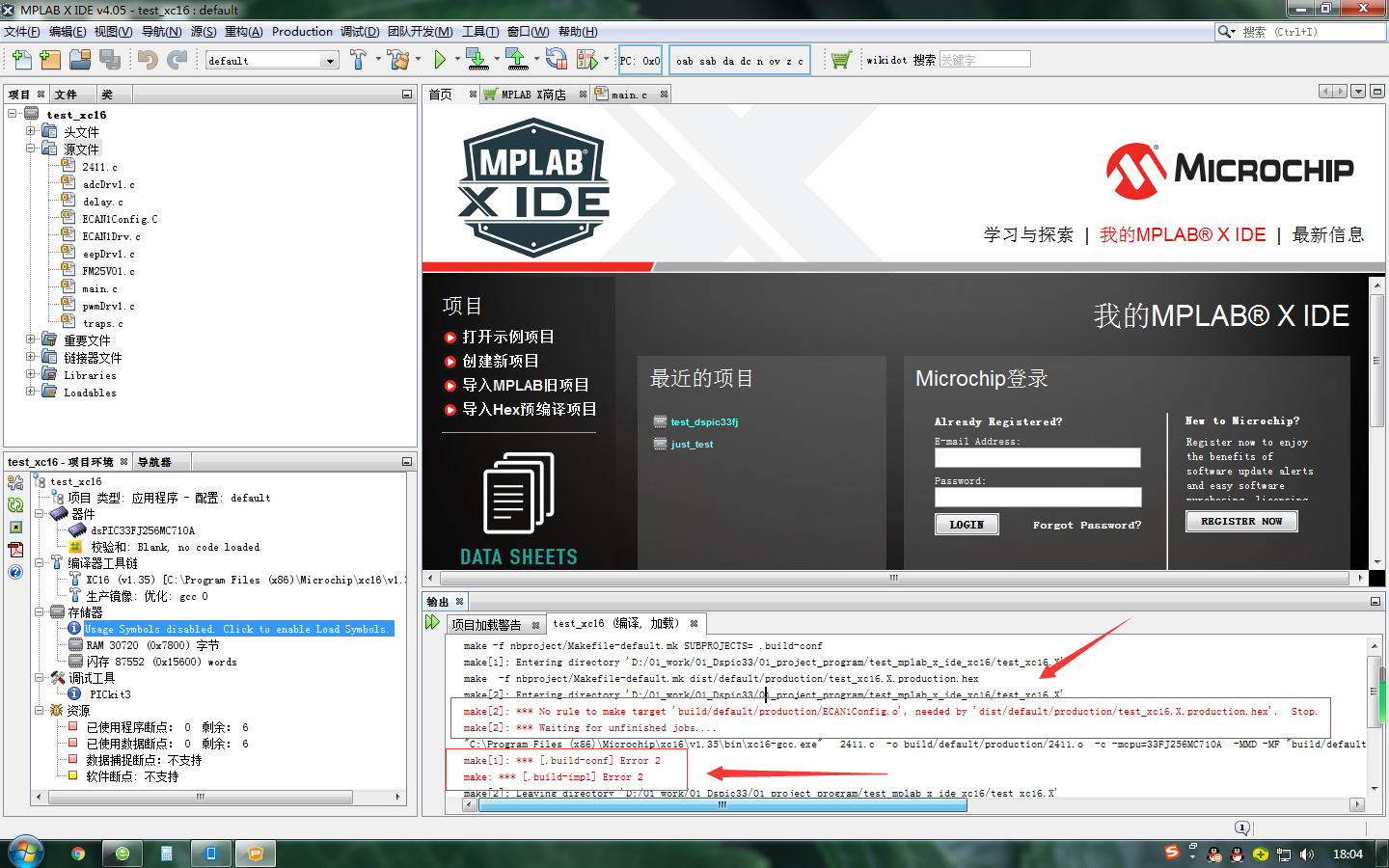The height and width of the screenshot is (868, 1389).
Task: Collapse the 存储器 node in dashboard
Action: [40, 612]
